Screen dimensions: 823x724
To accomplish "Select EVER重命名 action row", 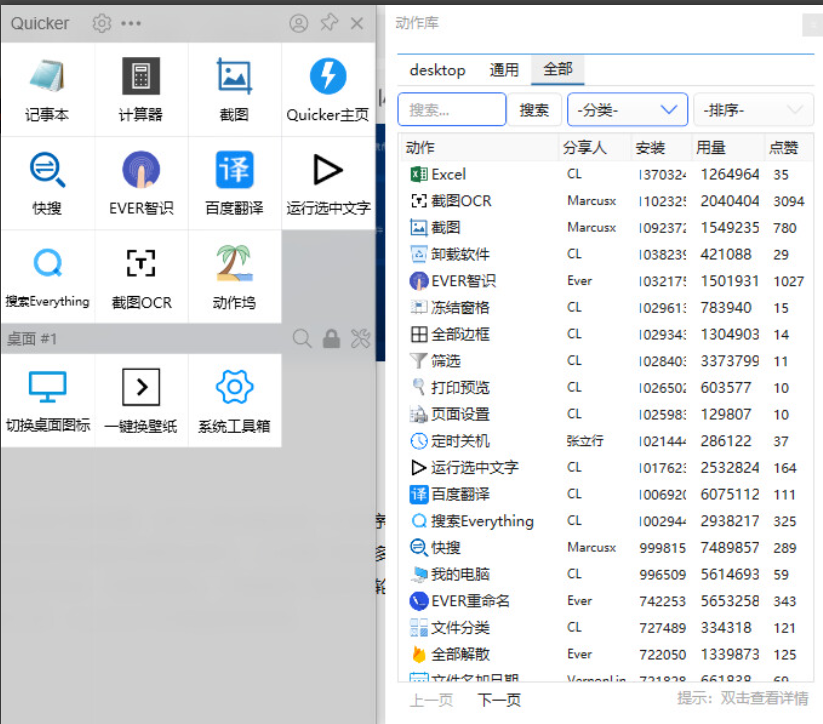I will click(x=607, y=601).
